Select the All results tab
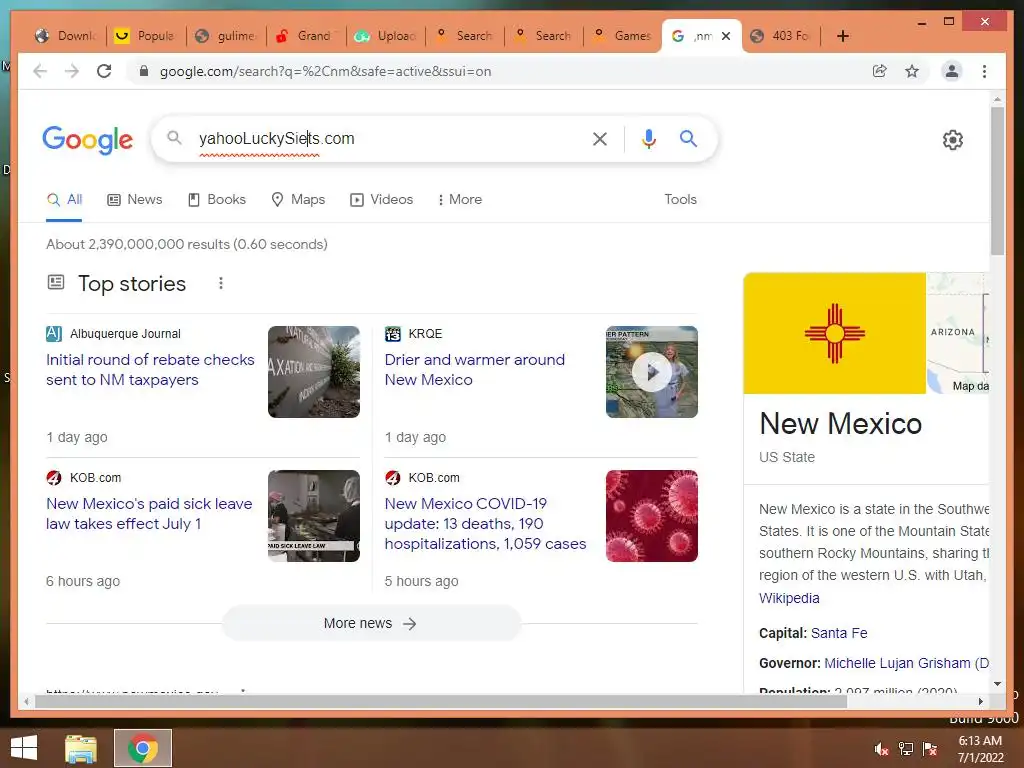The width and height of the screenshot is (1024, 768). coord(64,199)
